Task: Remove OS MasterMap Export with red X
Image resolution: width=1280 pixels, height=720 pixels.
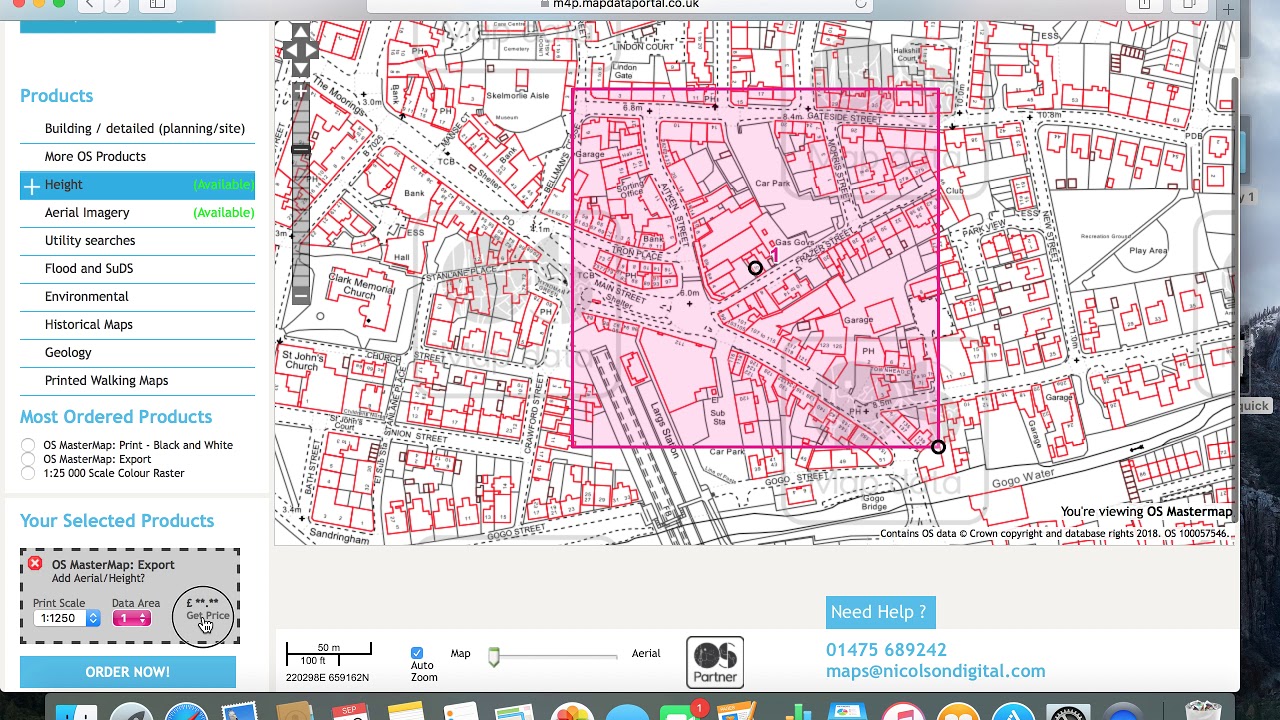Action: pos(35,564)
